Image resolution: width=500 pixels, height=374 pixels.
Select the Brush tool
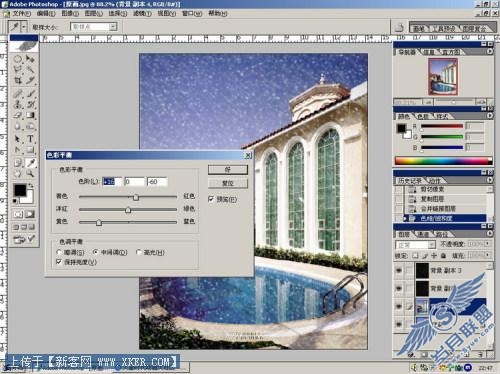pyautogui.click(x=30, y=94)
